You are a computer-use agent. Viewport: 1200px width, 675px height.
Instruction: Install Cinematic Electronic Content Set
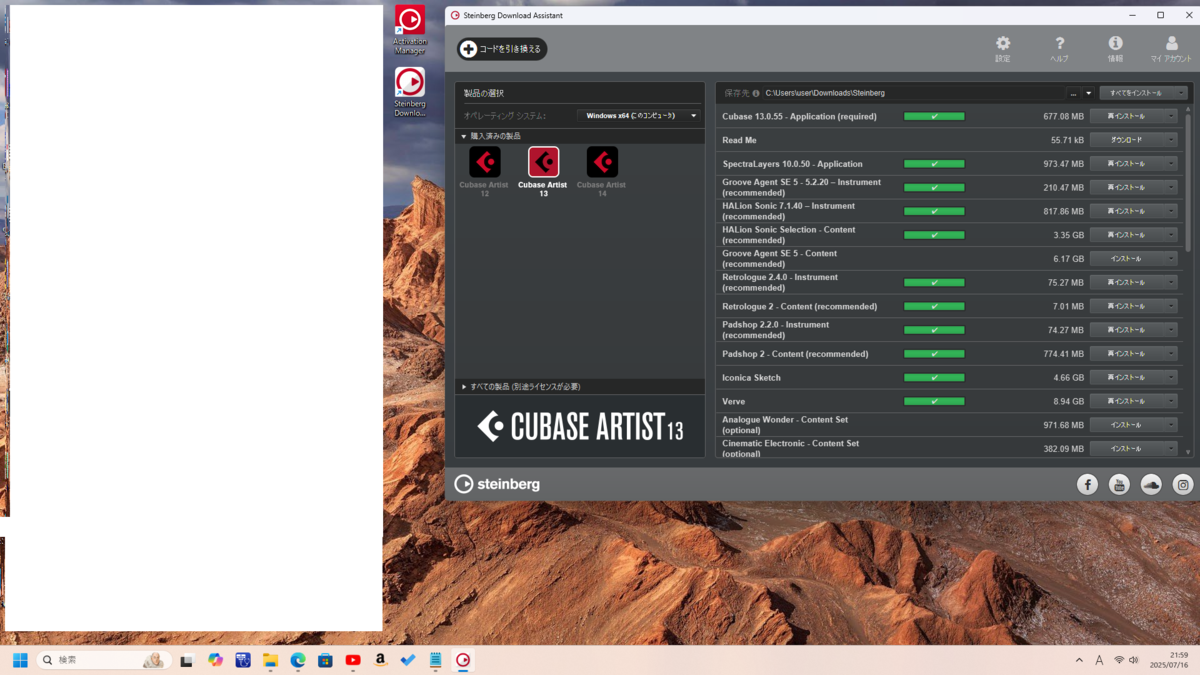(x=1127, y=449)
